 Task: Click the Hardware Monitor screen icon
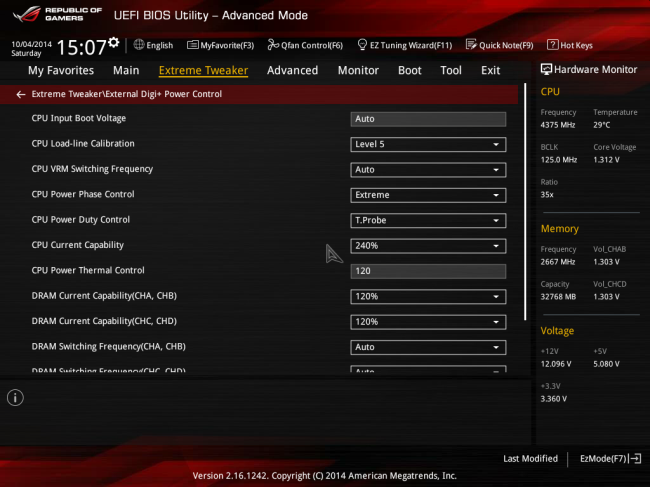[x=546, y=70]
